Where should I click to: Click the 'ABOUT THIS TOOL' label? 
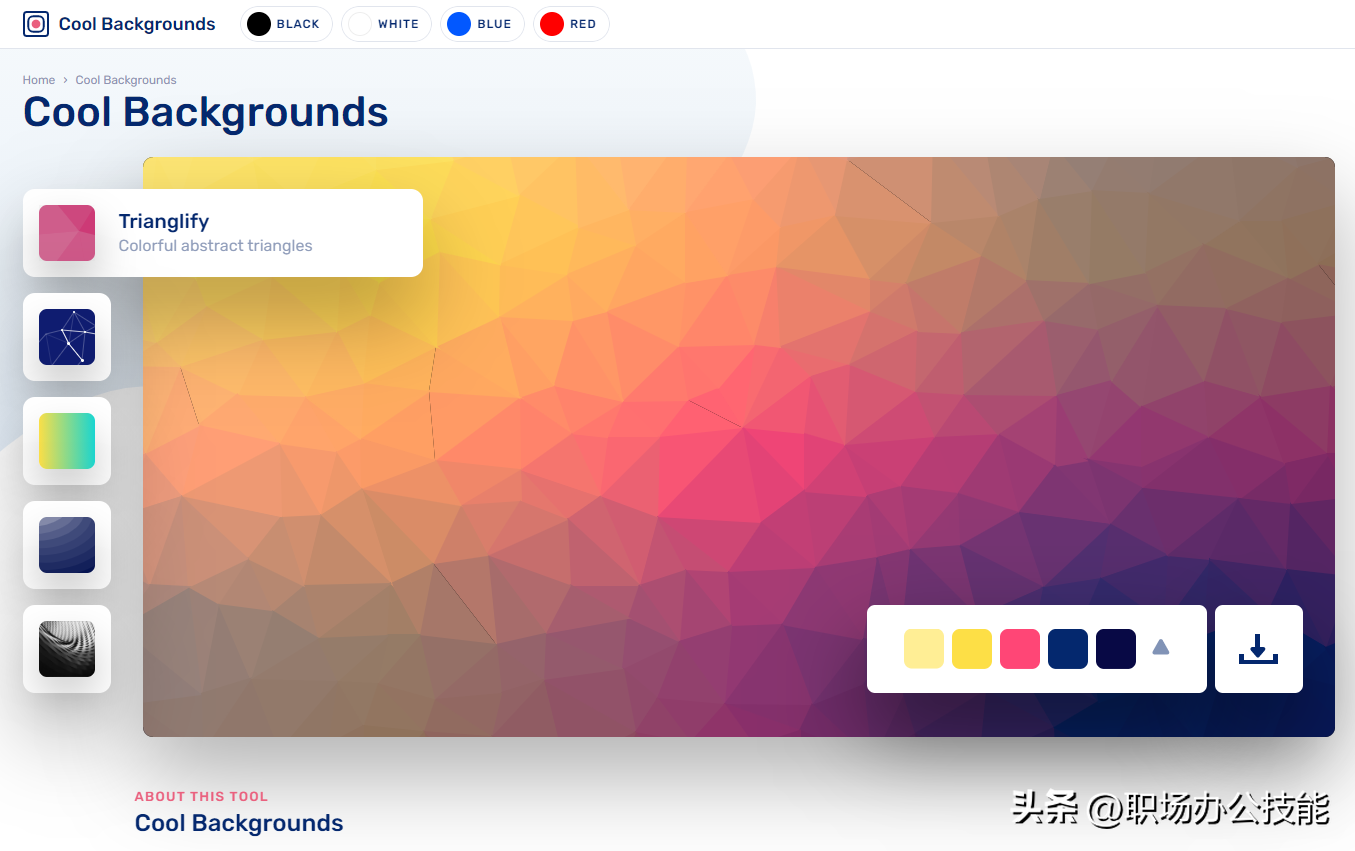coord(201,797)
